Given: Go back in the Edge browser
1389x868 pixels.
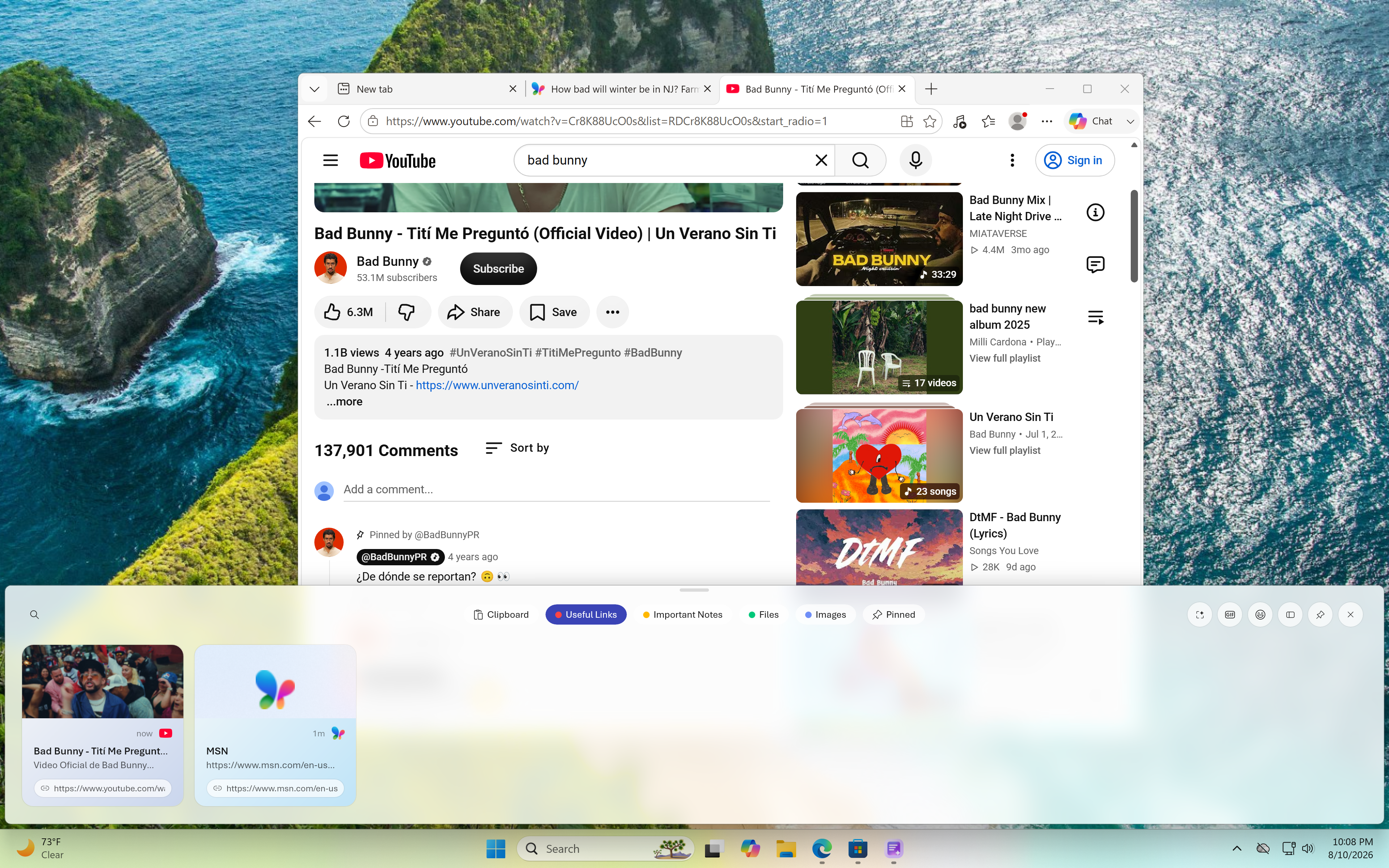Looking at the screenshot, I should [315, 121].
